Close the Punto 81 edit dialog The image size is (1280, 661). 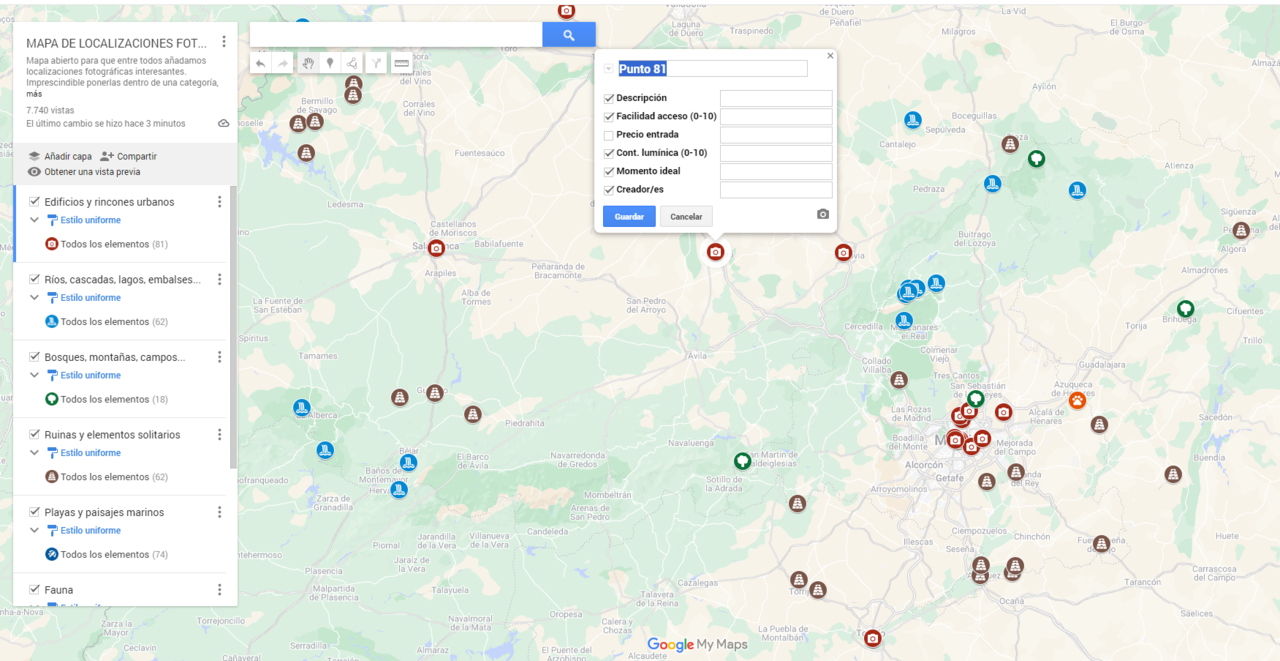coord(830,56)
